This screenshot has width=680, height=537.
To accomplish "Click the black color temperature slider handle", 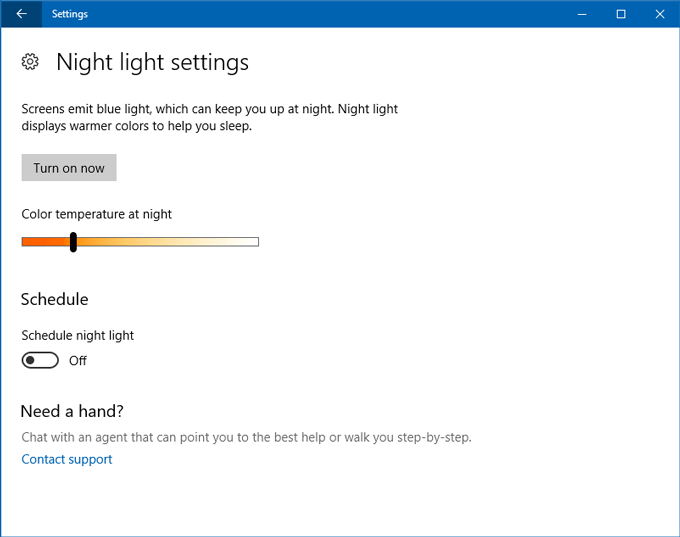I will 73,242.
